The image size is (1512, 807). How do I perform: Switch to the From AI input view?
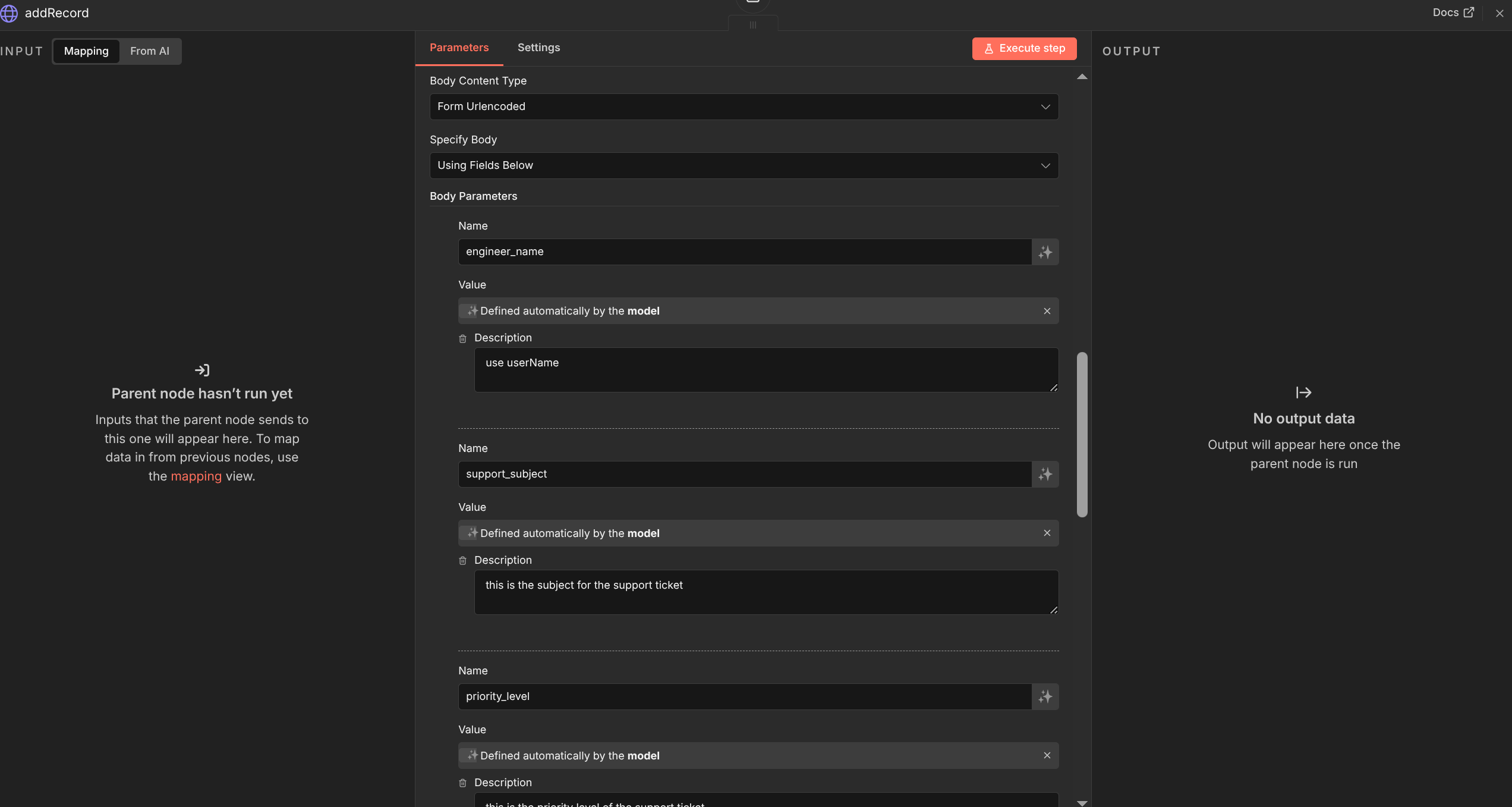(x=150, y=51)
